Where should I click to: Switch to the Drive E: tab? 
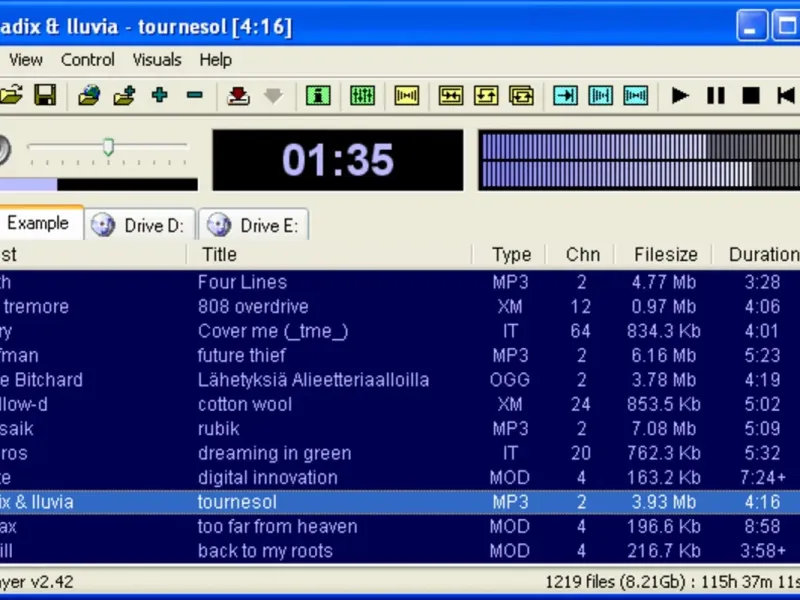[x=255, y=225]
